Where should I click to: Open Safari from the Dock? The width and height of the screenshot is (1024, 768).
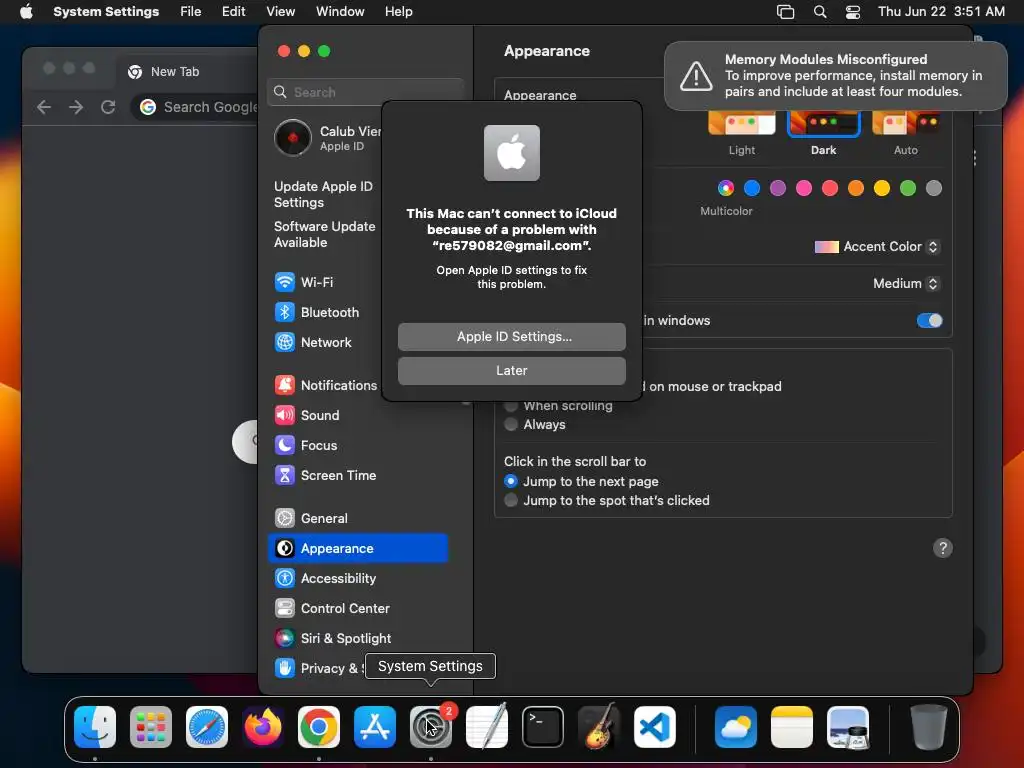pyautogui.click(x=207, y=727)
